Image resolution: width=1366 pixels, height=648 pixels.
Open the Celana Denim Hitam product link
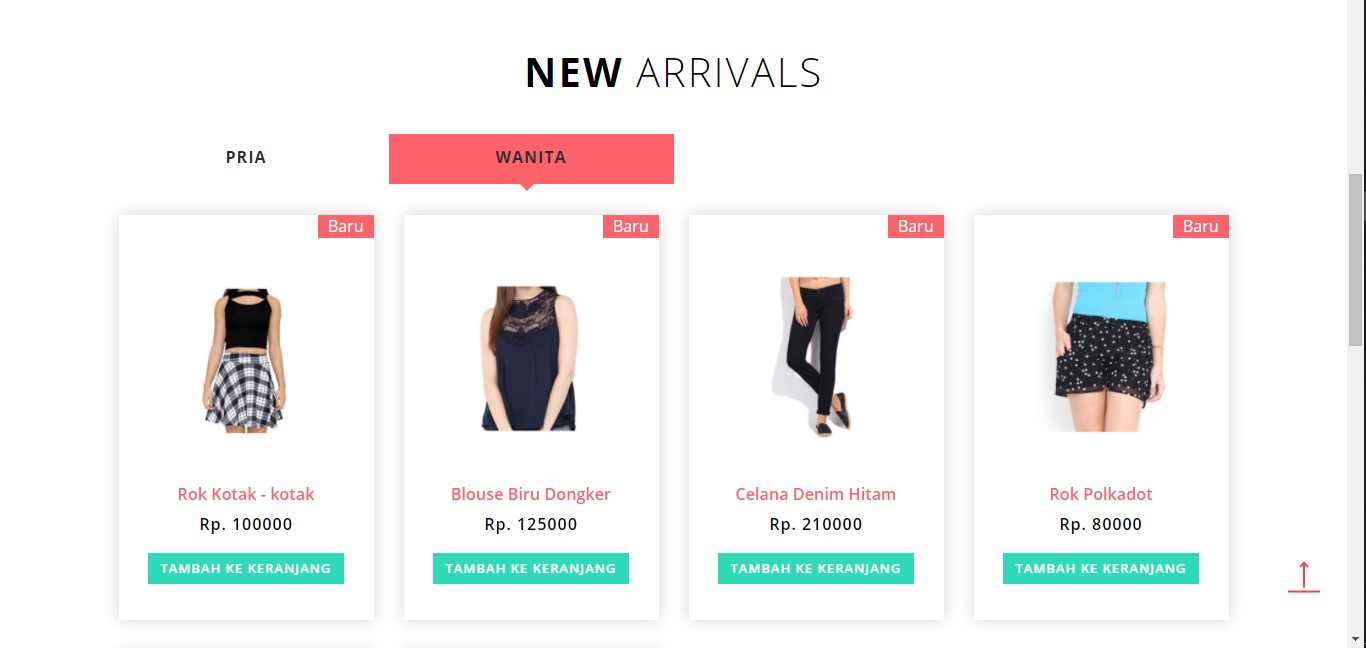coord(816,494)
